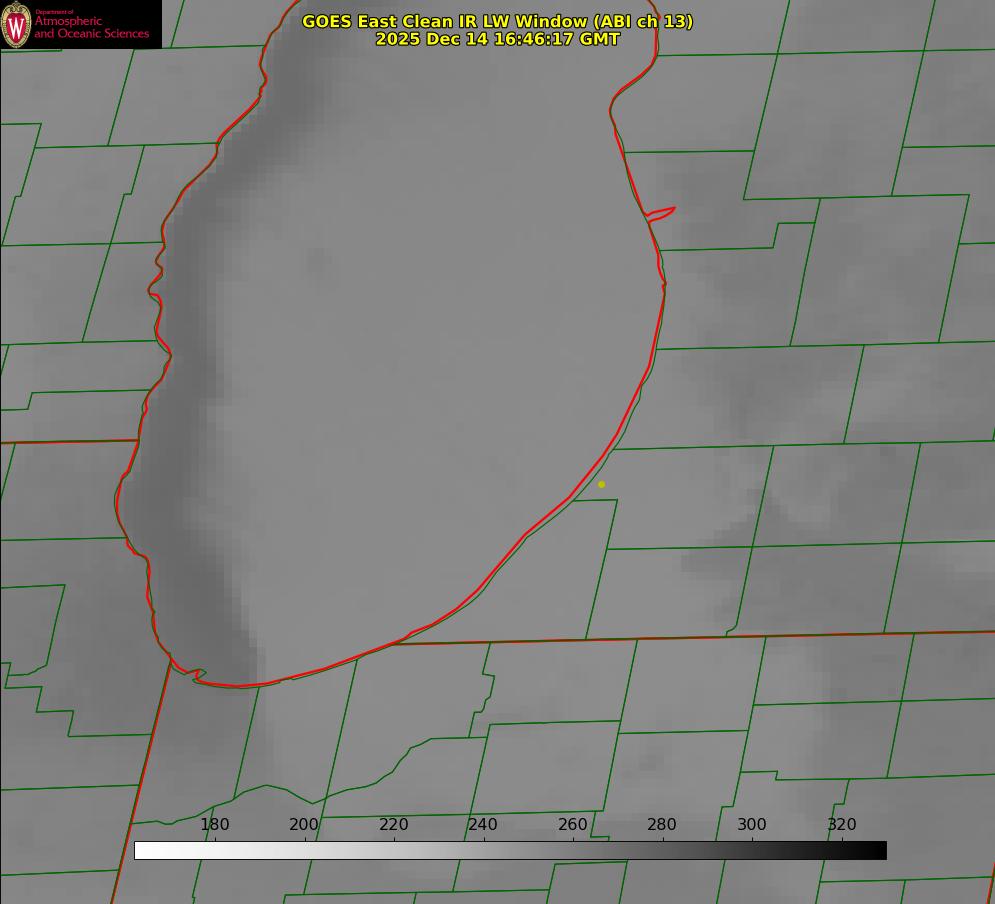The height and width of the screenshot is (904, 995).
Task: Click the UW crest logo
Action: click(16, 24)
